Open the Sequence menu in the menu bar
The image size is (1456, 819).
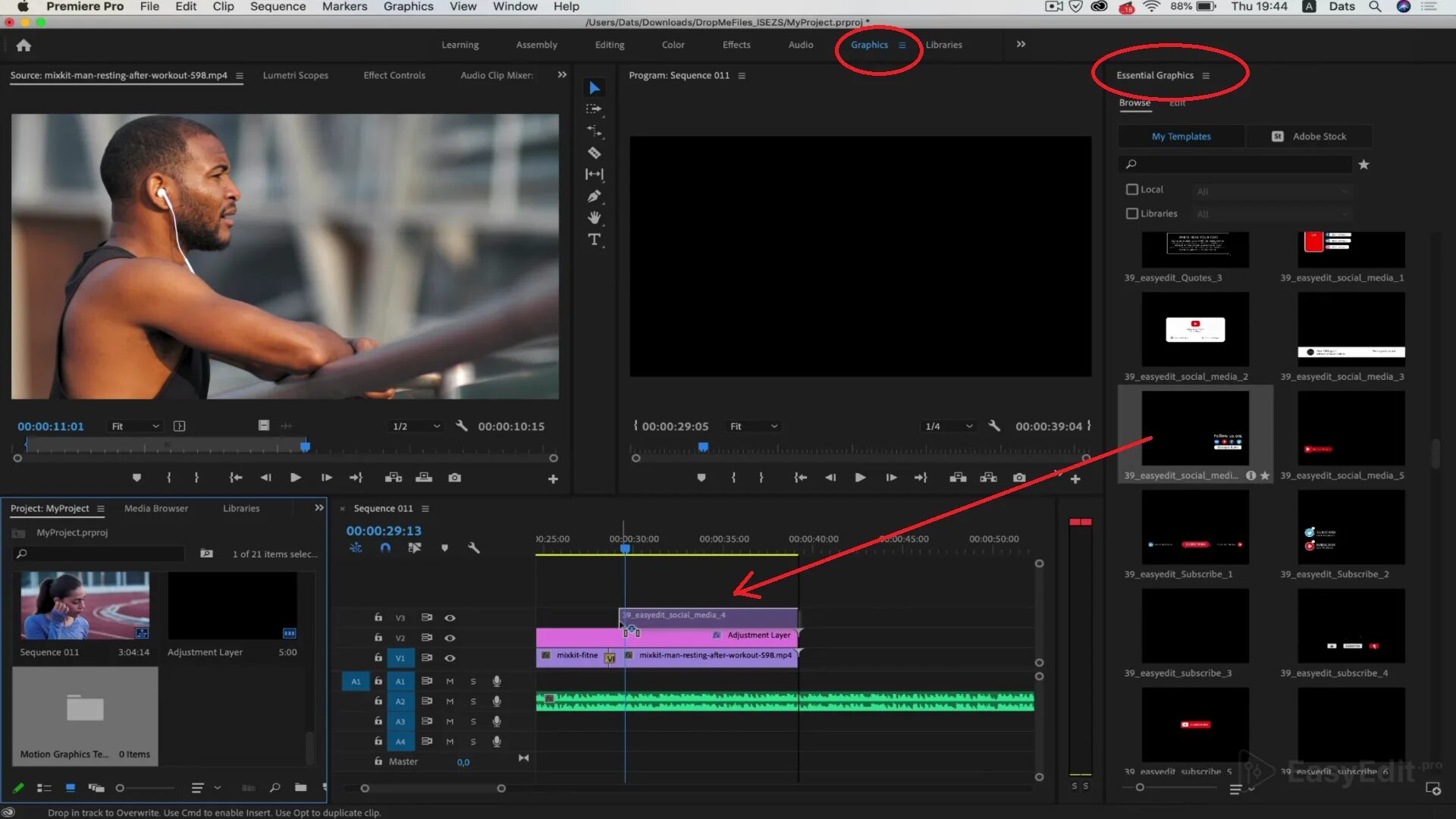click(x=278, y=6)
